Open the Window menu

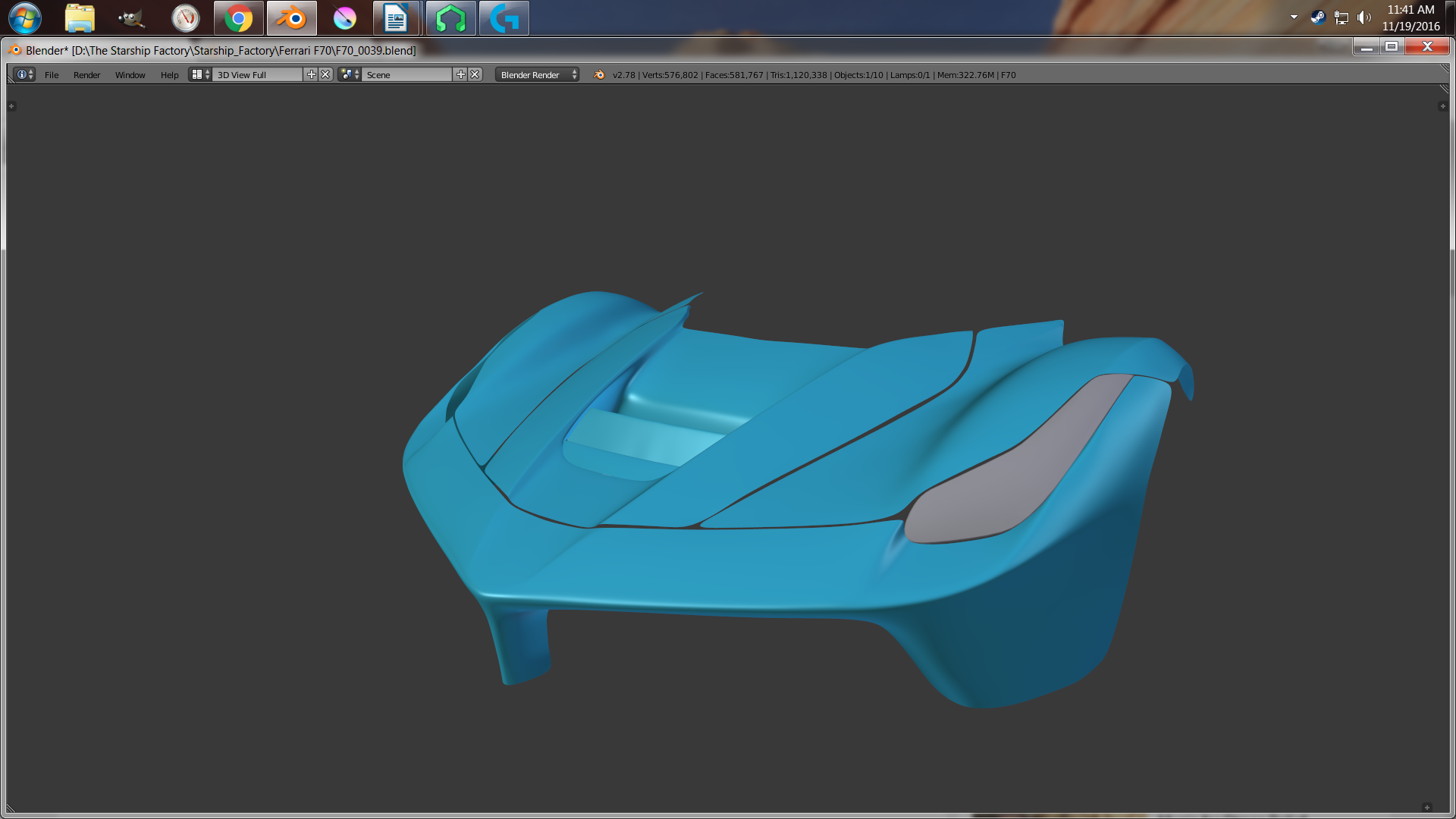coord(130,75)
